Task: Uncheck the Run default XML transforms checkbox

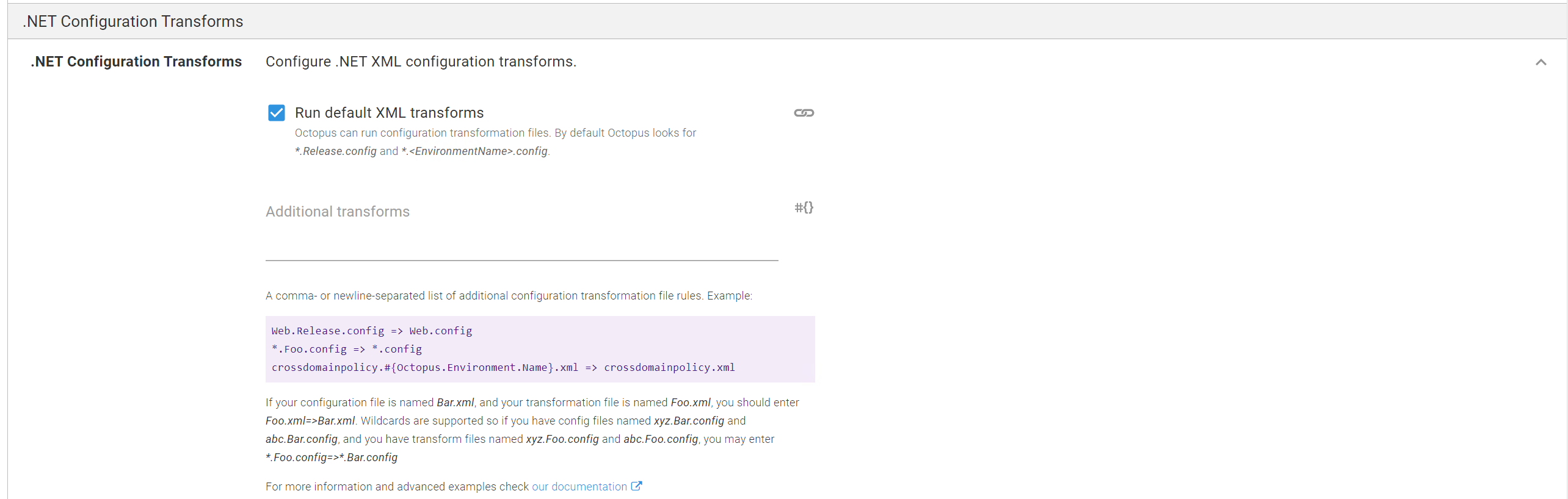Action: pyautogui.click(x=277, y=113)
